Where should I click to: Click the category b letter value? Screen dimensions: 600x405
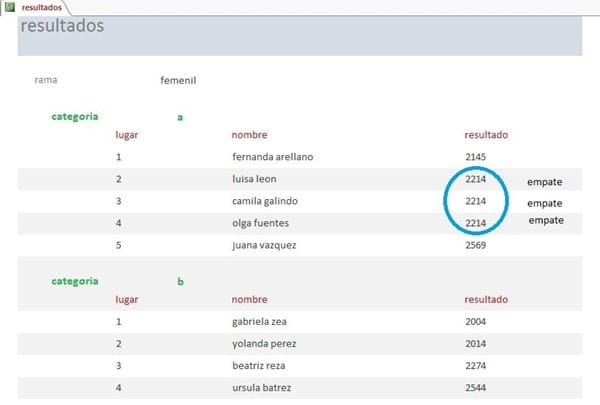pos(180,281)
